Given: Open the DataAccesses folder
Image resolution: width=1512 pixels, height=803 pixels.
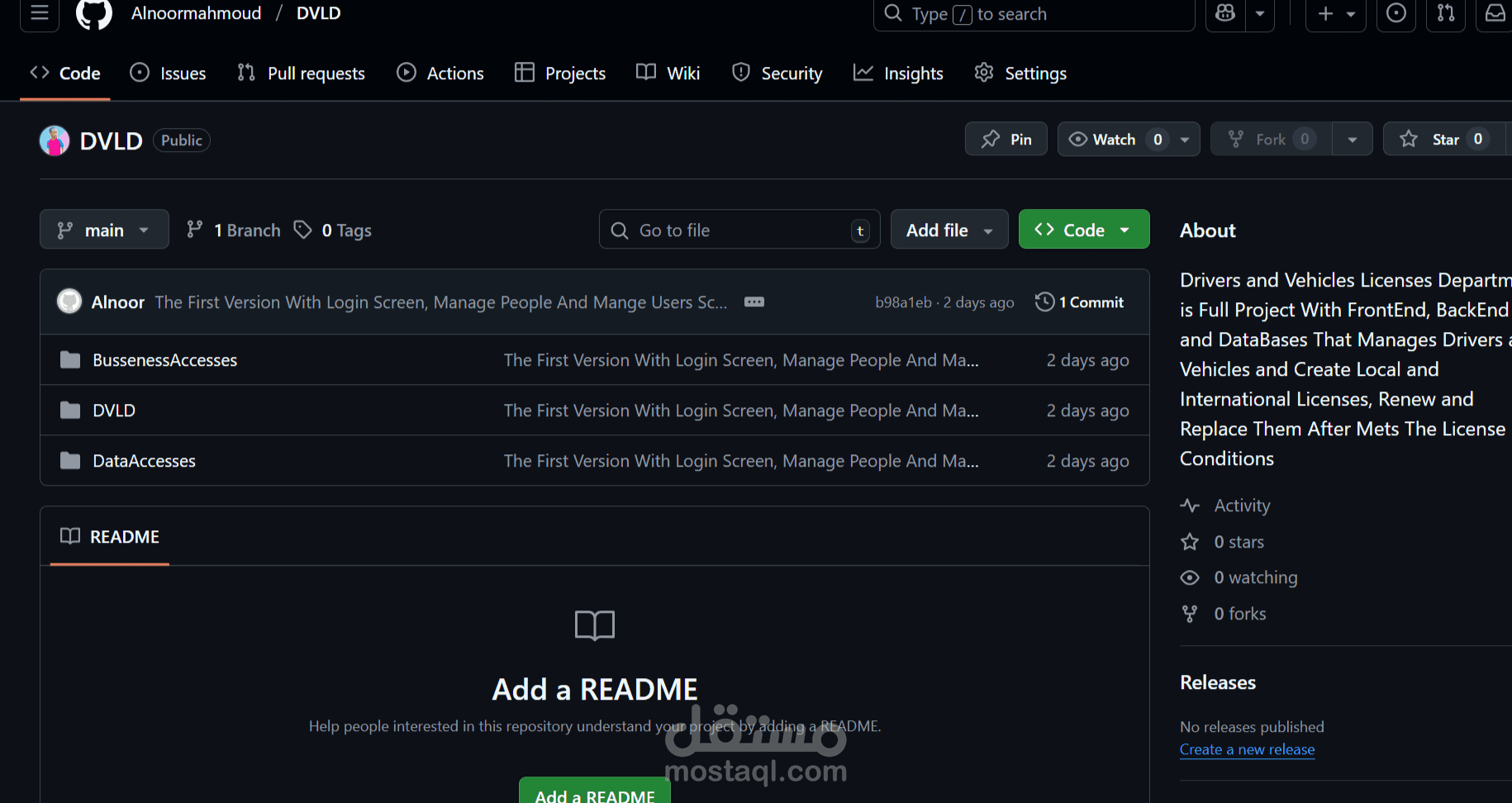Looking at the screenshot, I should click(x=145, y=461).
